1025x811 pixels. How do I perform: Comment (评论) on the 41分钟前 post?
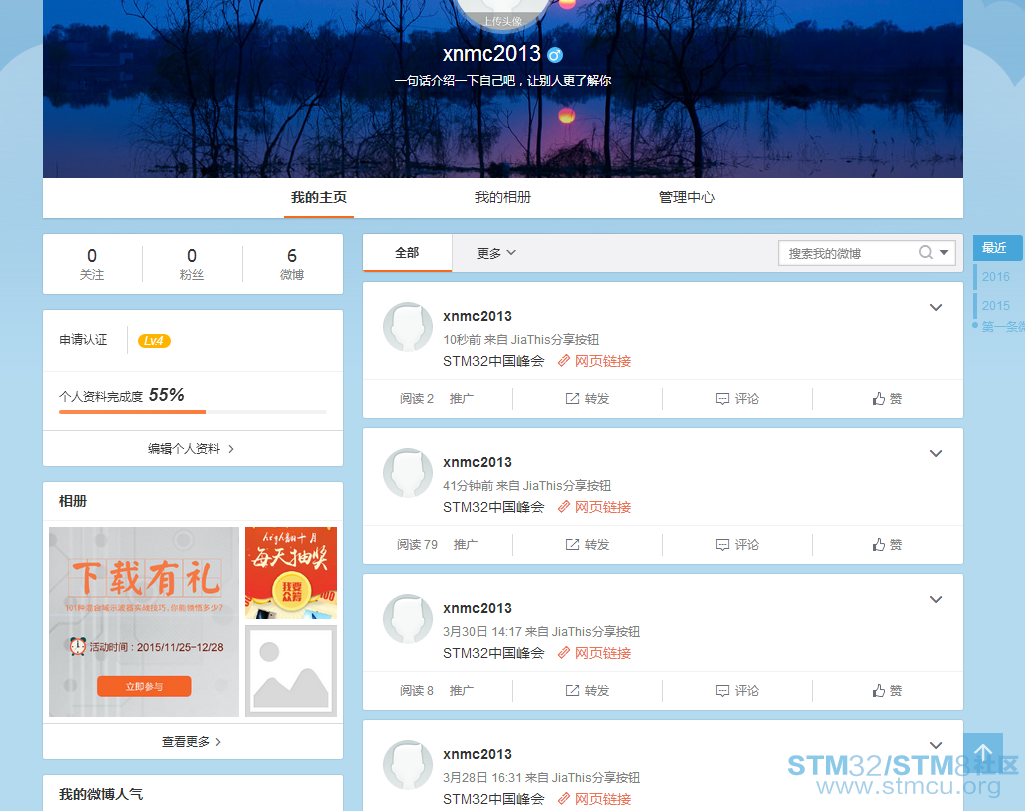[737, 544]
